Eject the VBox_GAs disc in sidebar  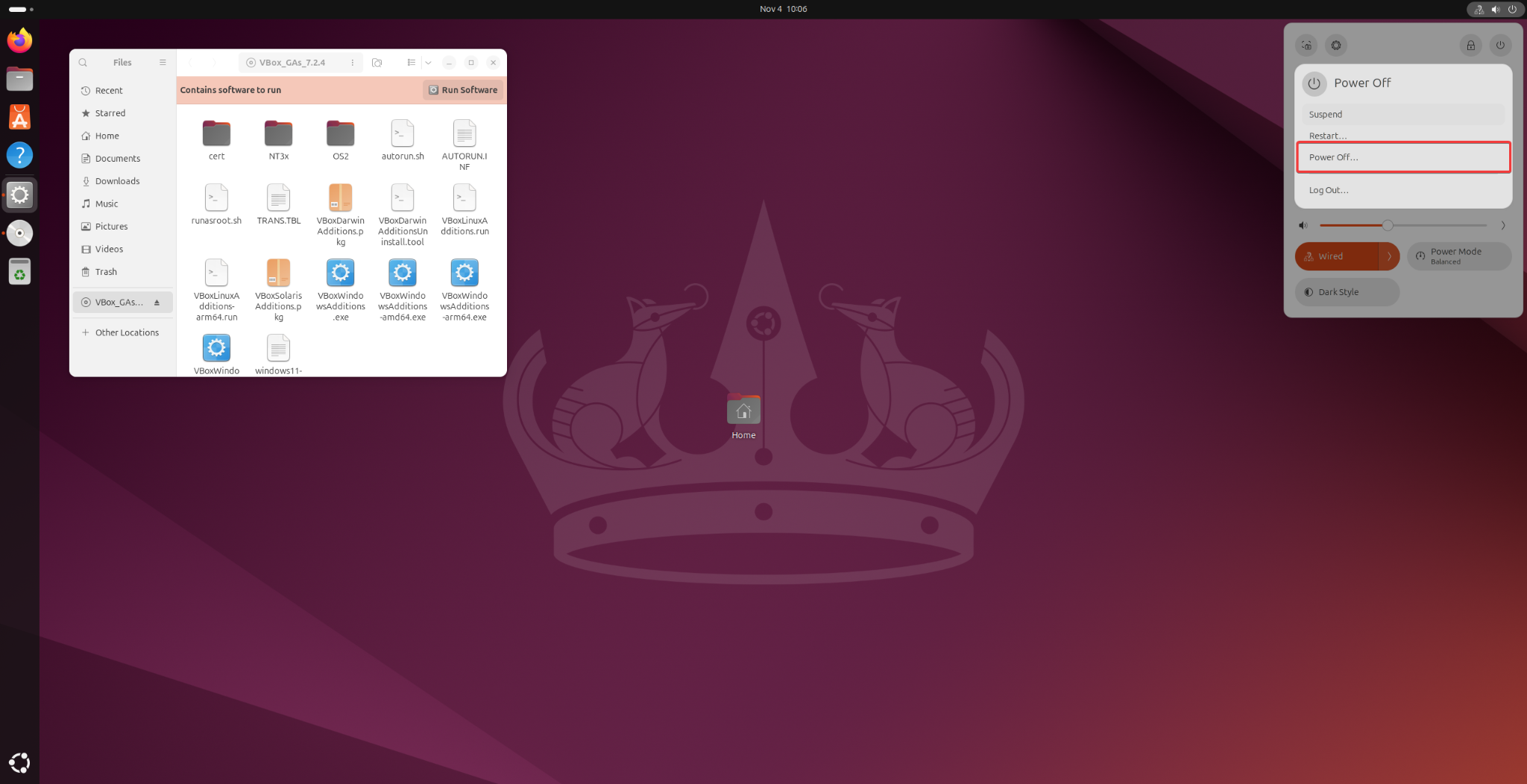[157, 303]
